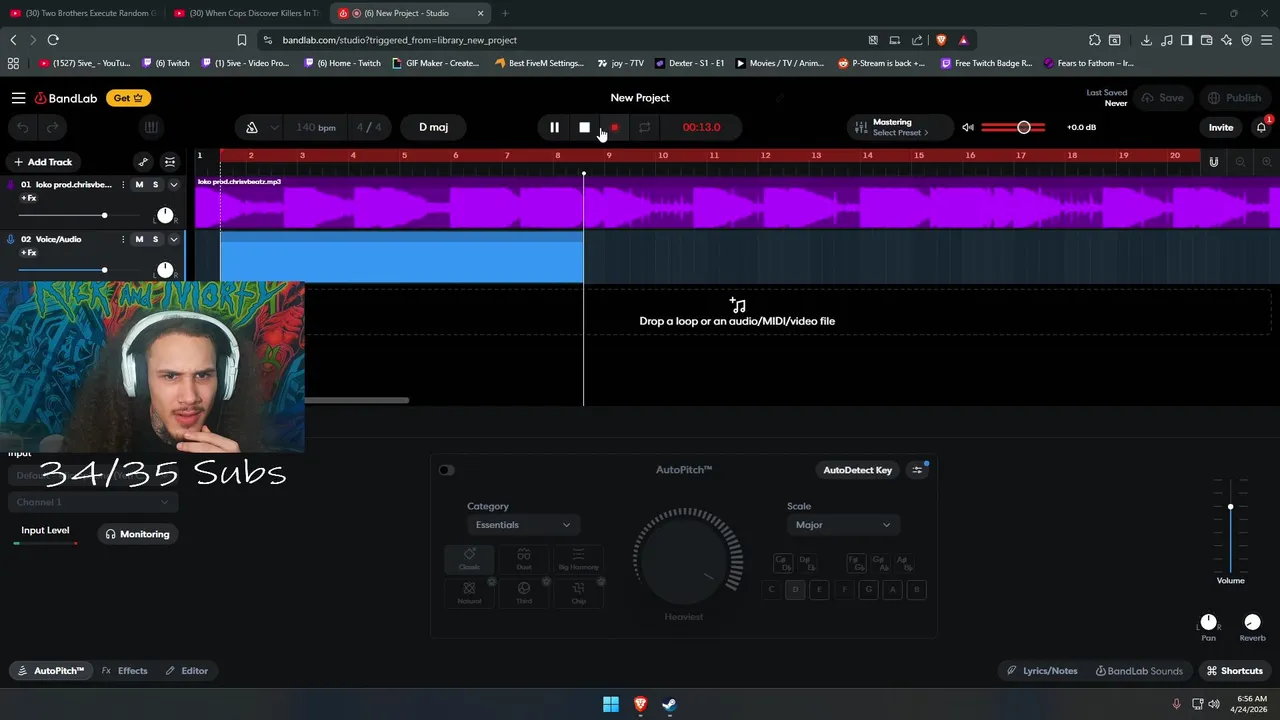Select the Natural AutoPitch preset
Image resolution: width=1280 pixels, height=720 pixels.
tap(469, 593)
